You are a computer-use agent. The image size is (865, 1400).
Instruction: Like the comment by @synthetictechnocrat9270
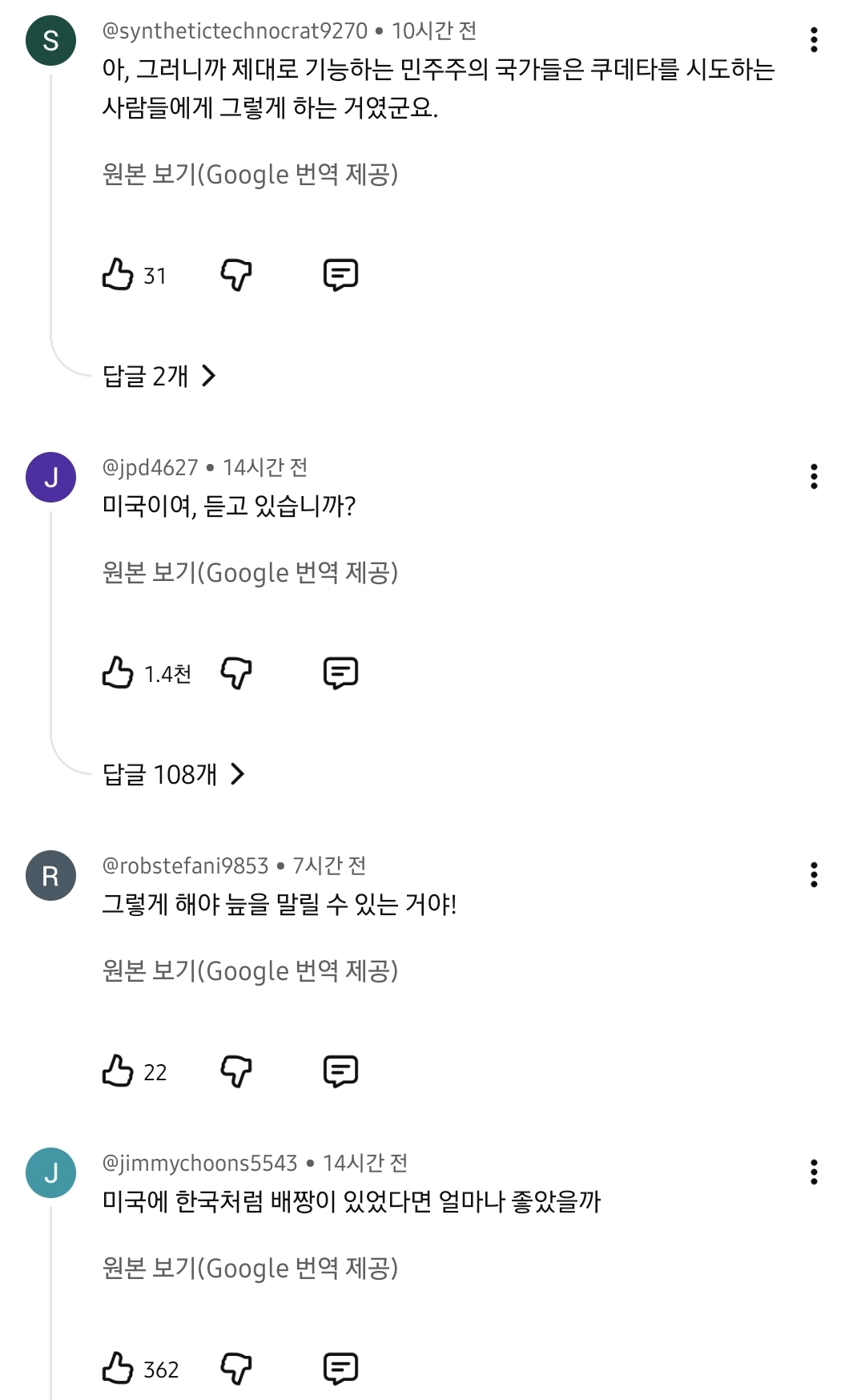[x=118, y=275]
